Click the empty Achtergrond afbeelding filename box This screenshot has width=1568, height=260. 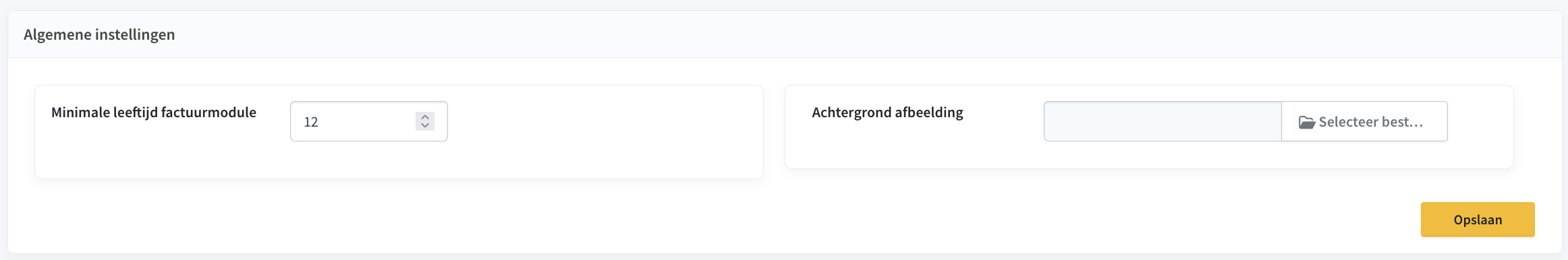click(1163, 121)
